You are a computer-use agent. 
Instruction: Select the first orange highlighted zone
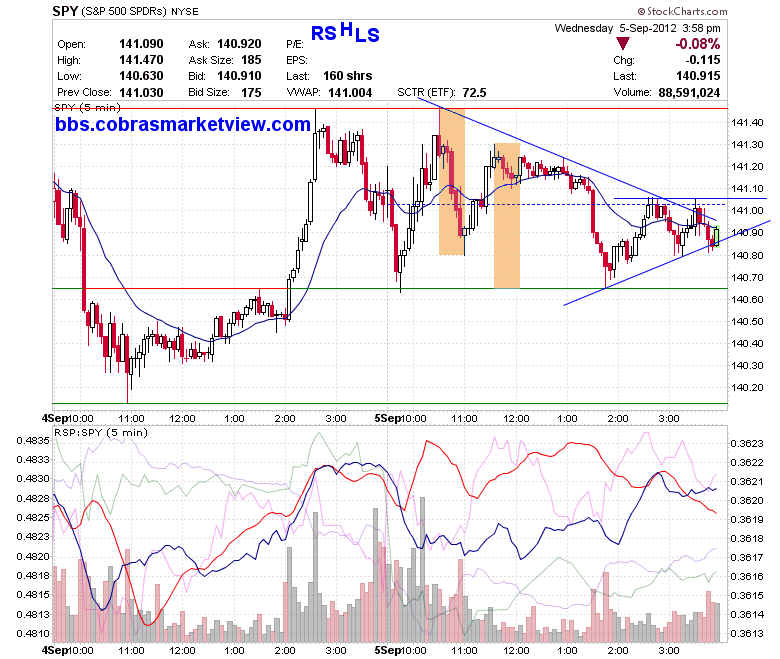452,182
